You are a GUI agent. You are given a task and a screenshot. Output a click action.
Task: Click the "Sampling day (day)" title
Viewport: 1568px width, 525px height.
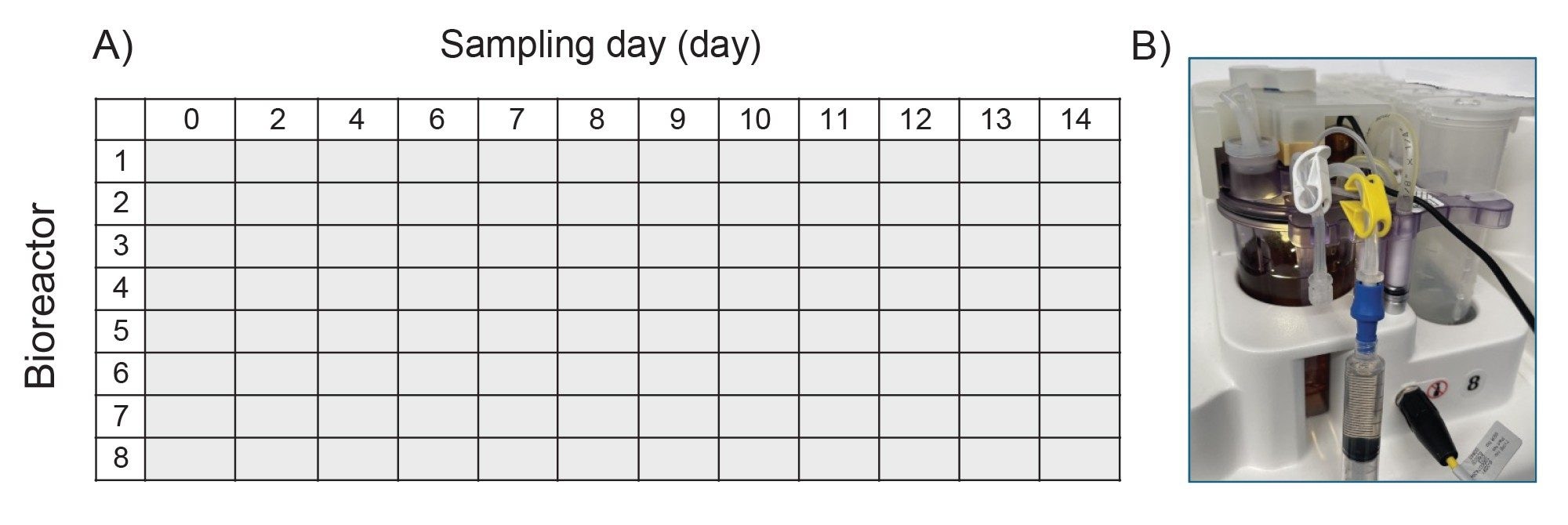pyautogui.click(x=600, y=45)
